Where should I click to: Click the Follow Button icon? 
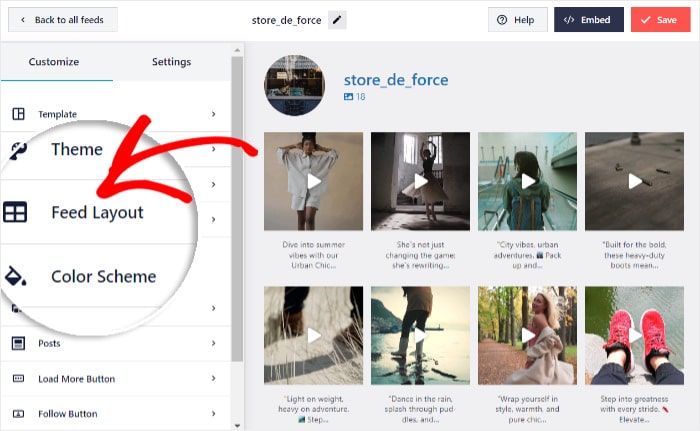18,414
